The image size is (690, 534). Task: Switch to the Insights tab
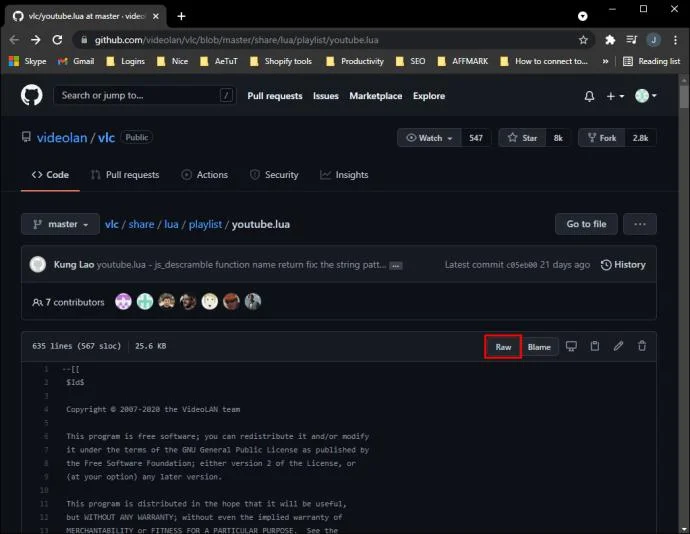344,175
